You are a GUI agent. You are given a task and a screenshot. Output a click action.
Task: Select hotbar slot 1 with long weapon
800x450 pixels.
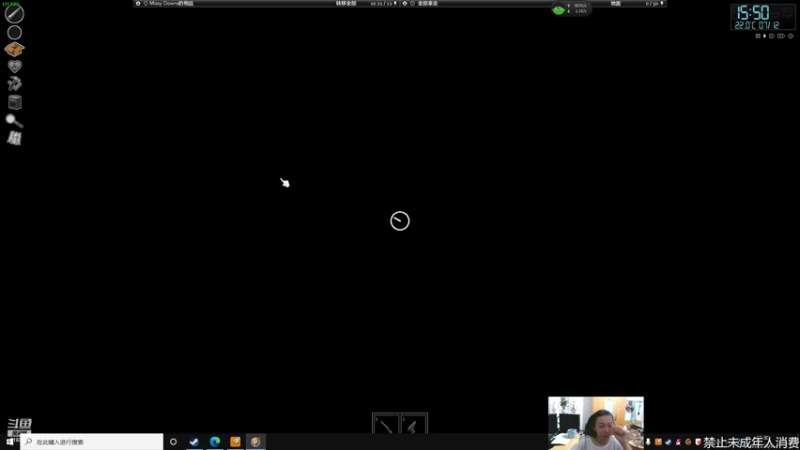[x=386, y=424]
